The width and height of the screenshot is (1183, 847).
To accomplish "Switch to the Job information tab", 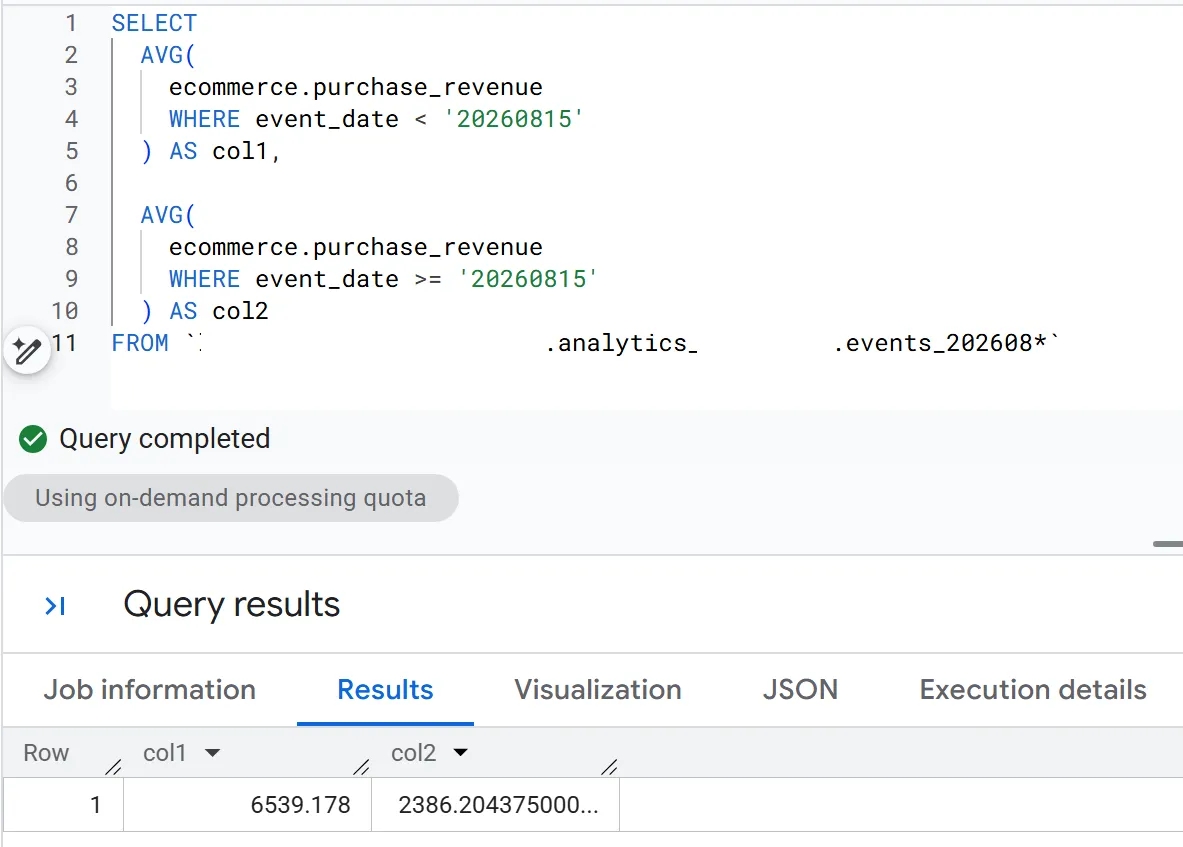I will click(149, 689).
